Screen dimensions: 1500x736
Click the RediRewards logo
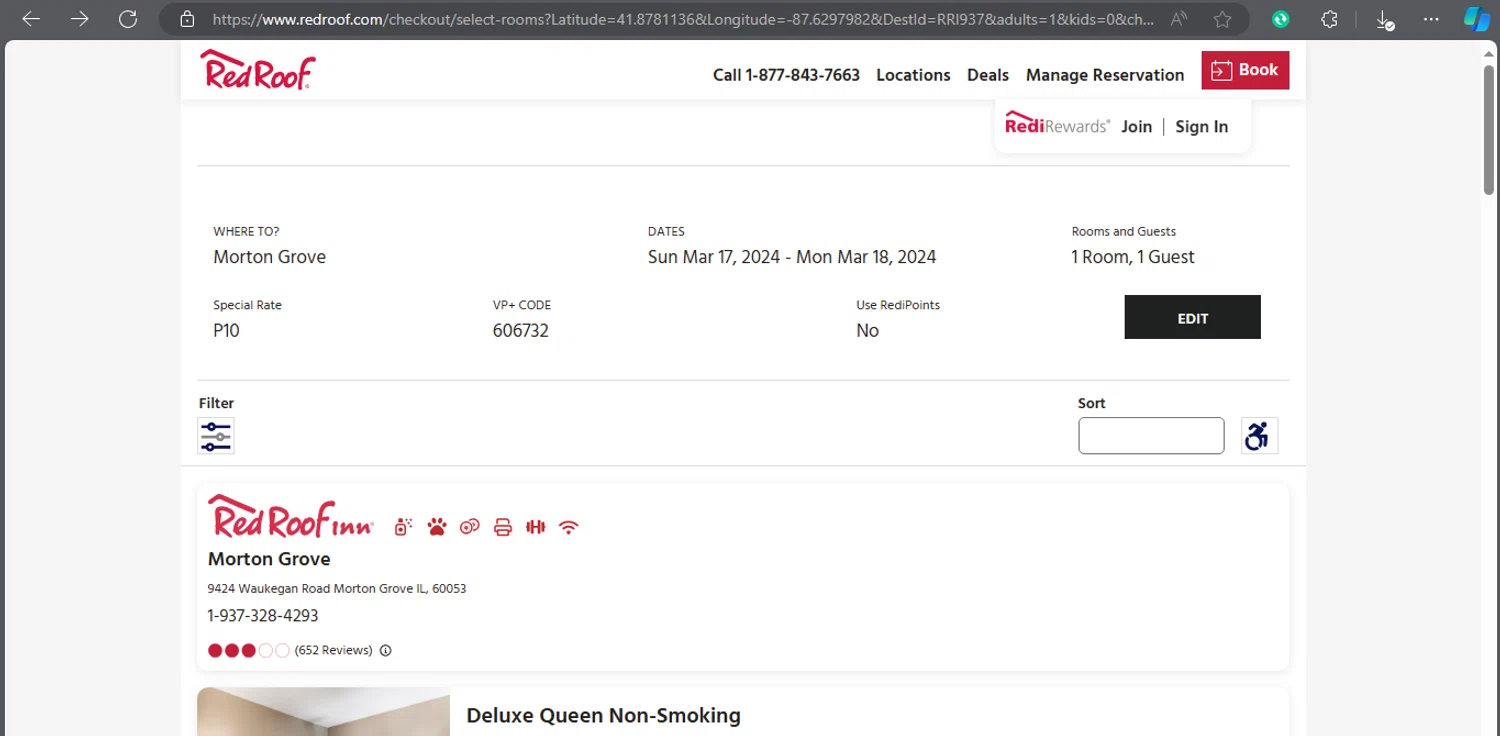[1057, 124]
